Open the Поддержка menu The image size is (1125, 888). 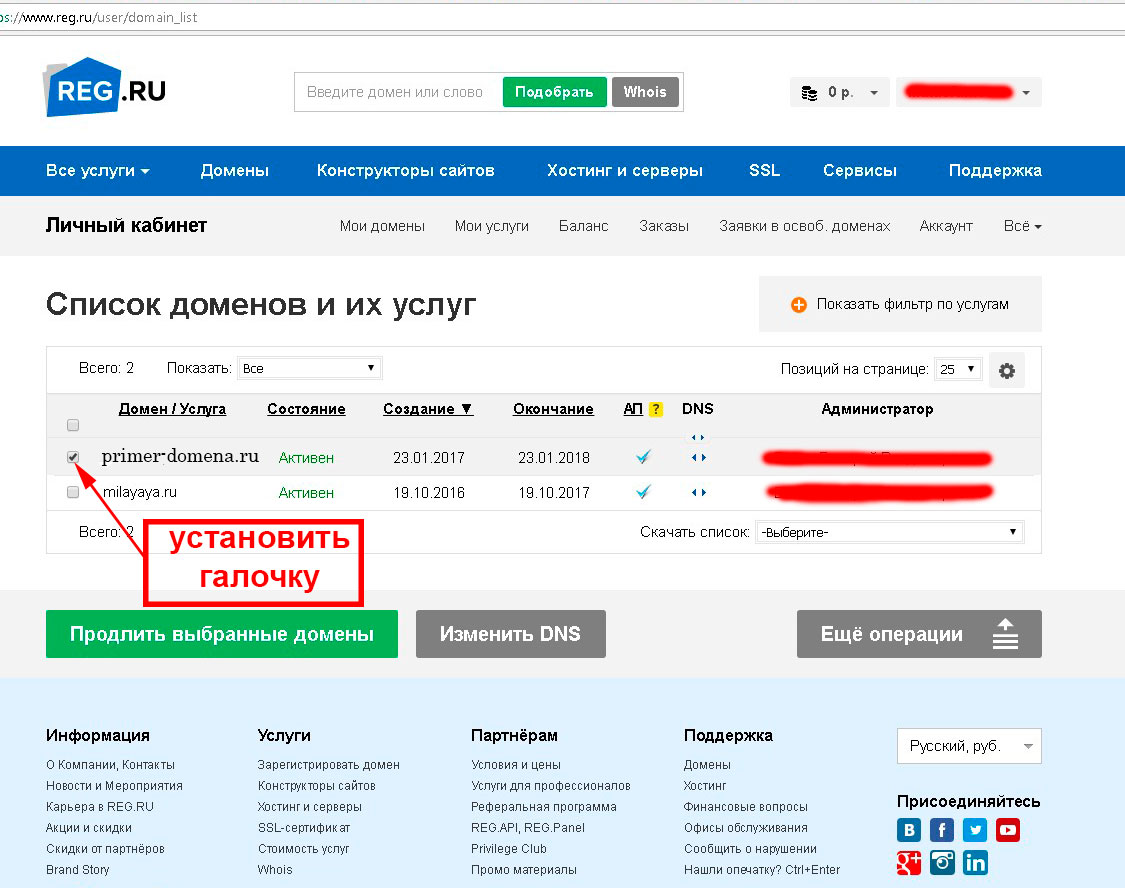(995, 171)
